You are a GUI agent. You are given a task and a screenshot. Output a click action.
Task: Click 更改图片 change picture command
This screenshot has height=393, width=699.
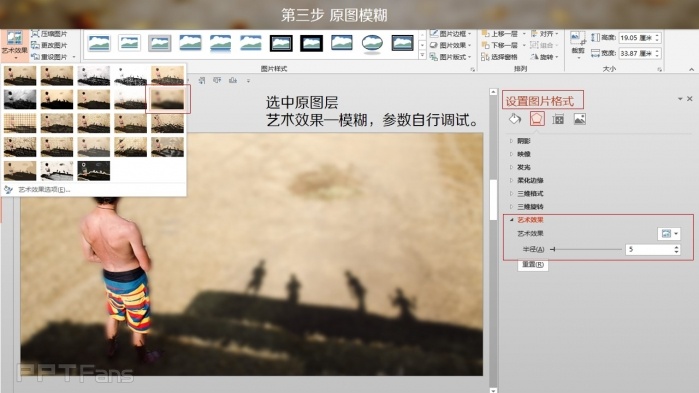[49, 45]
